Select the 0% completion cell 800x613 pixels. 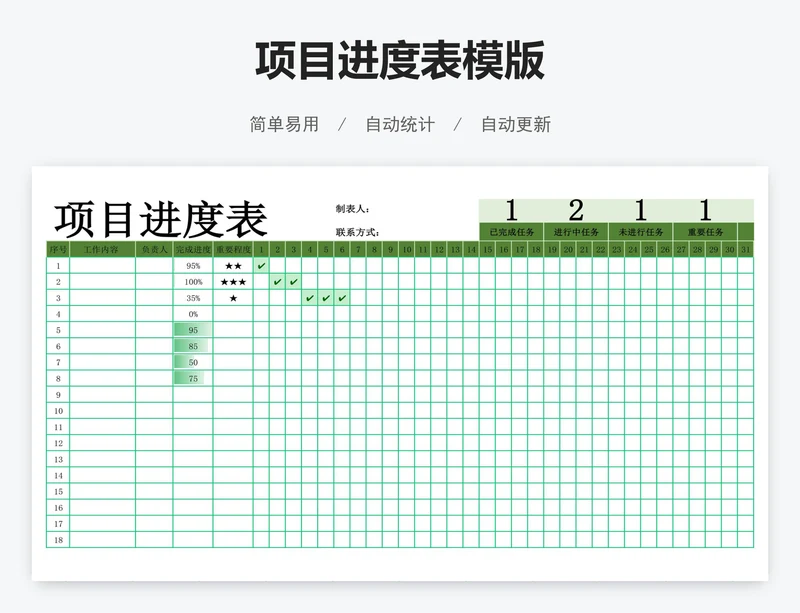(193, 314)
